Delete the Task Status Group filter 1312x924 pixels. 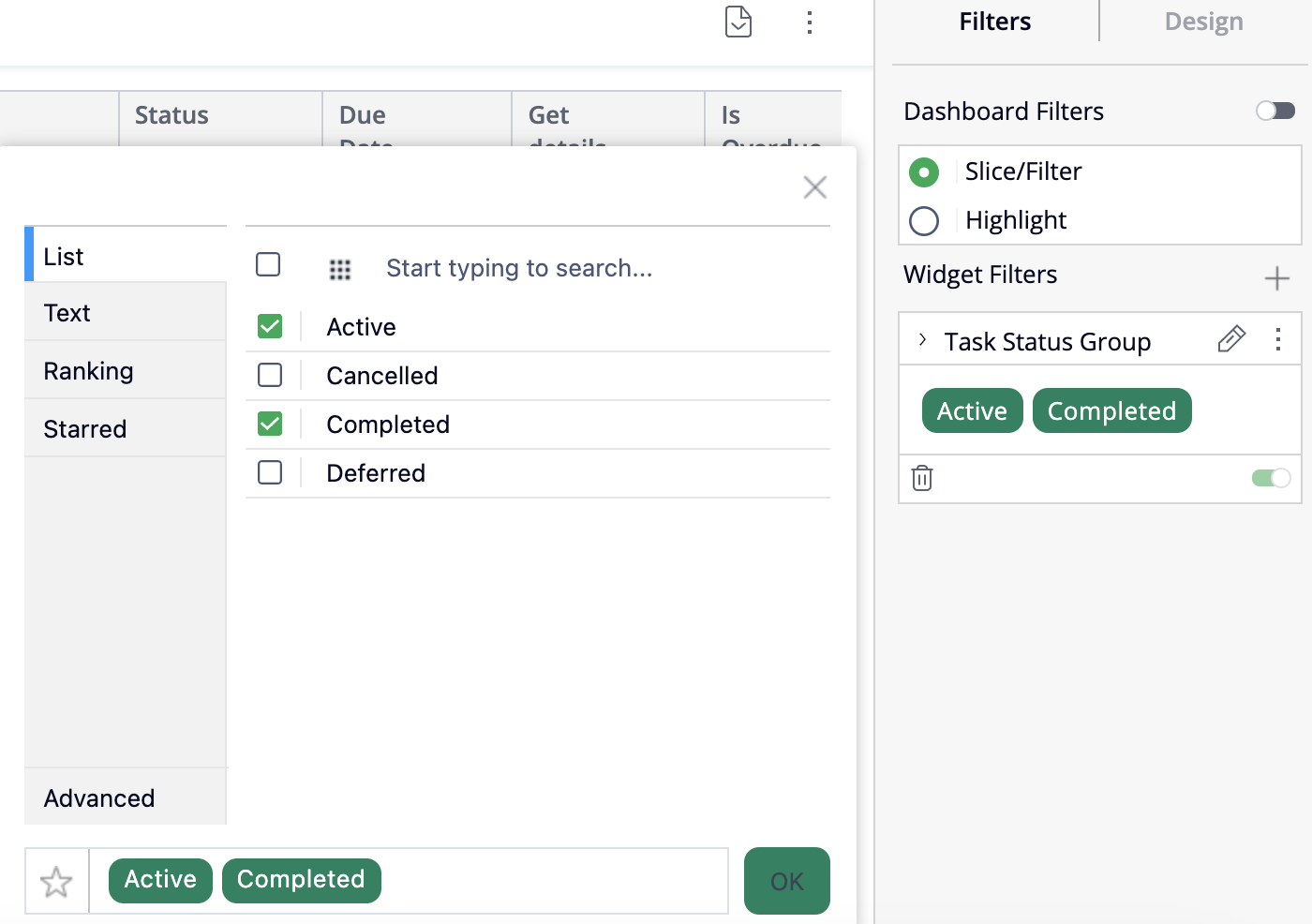coord(922,478)
